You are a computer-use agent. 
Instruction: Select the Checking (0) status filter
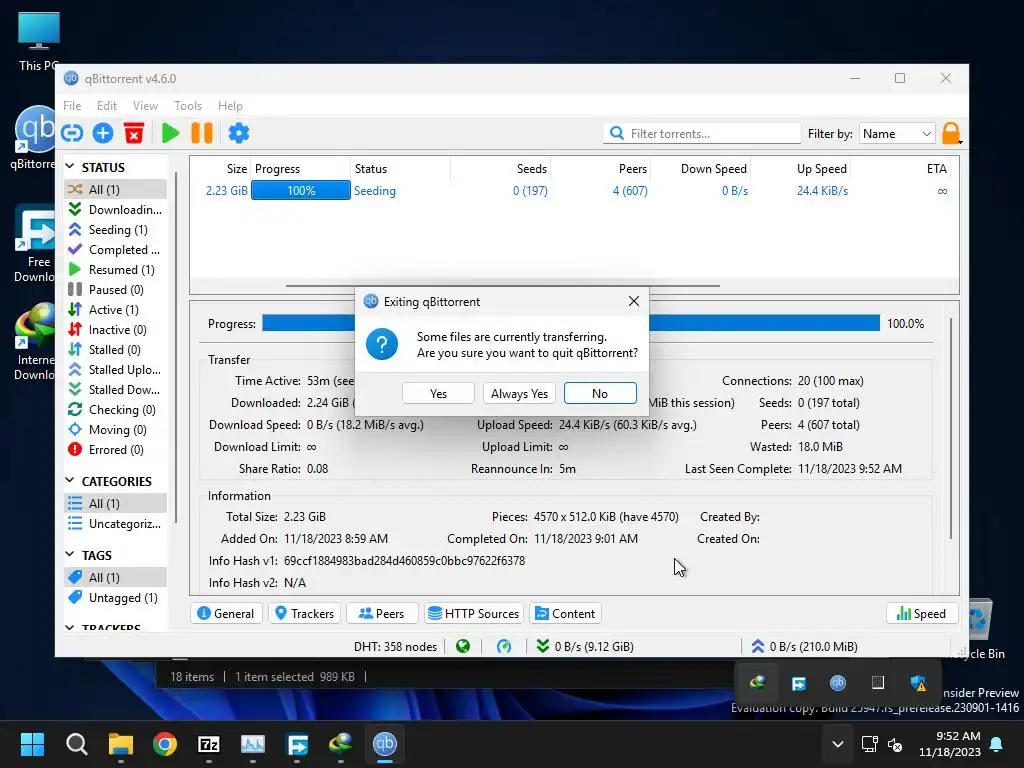pos(116,409)
